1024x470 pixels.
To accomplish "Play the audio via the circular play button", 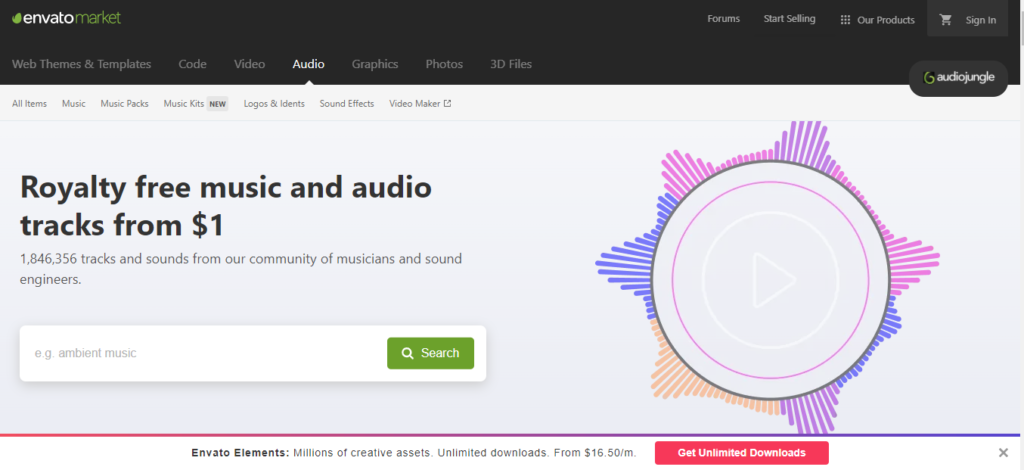I will tap(771, 279).
